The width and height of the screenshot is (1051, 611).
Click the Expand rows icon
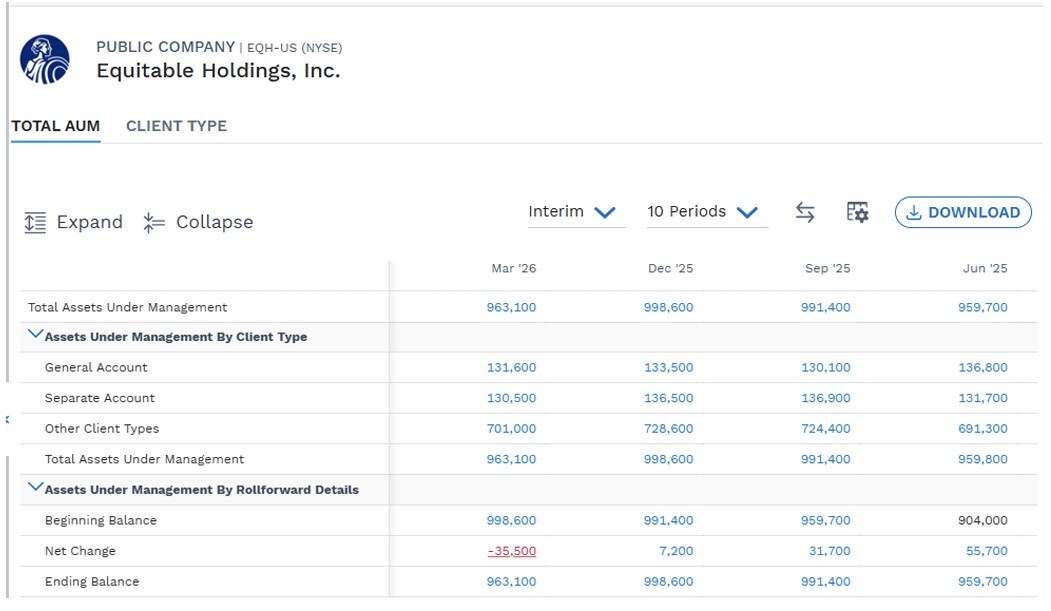[35, 222]
